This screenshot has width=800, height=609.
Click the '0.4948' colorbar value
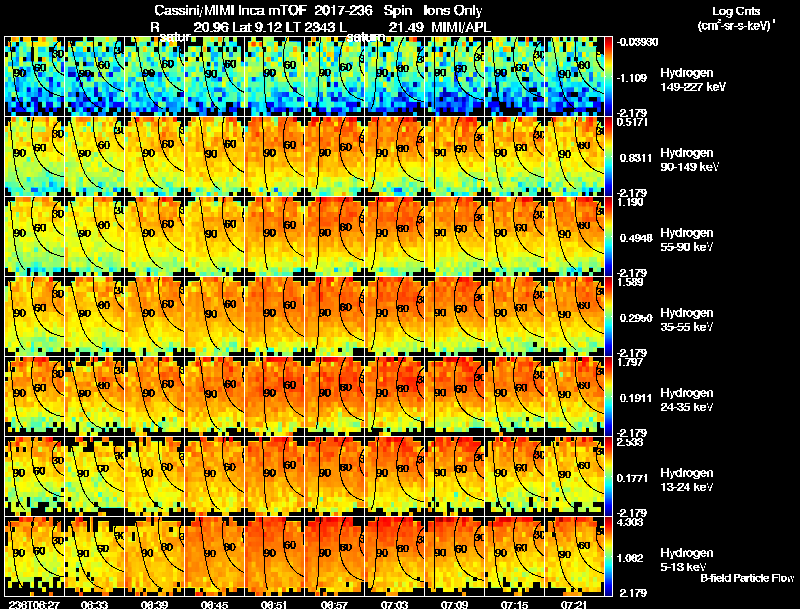(636, 238)
